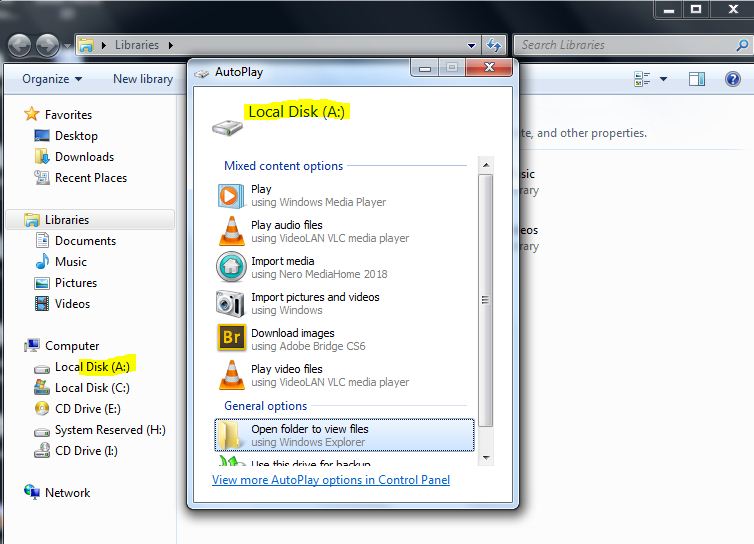Click the camera icon for Import pictures and videos

click(x=230, y=304)
